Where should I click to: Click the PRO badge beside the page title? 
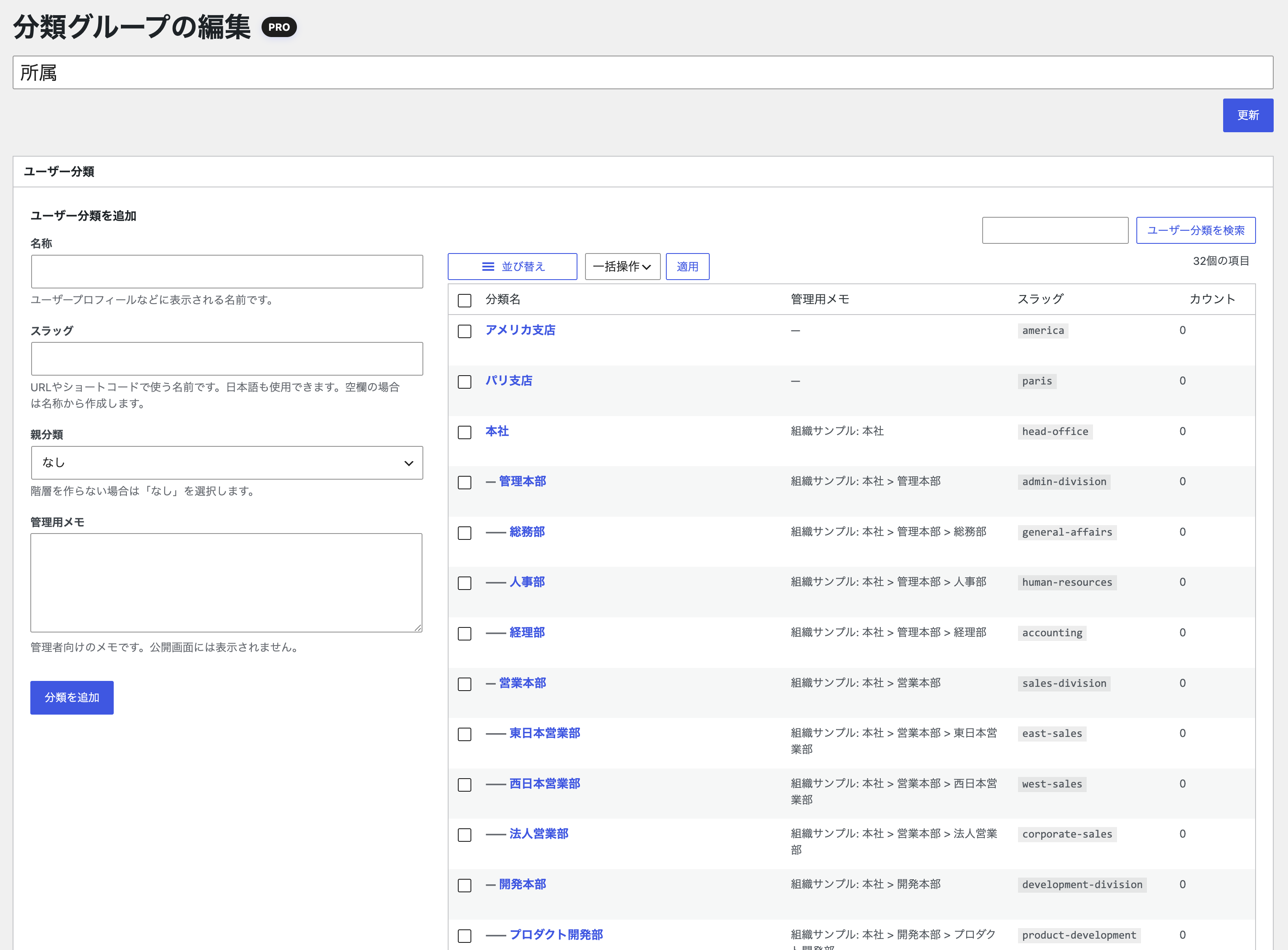(x=279, y=27)
